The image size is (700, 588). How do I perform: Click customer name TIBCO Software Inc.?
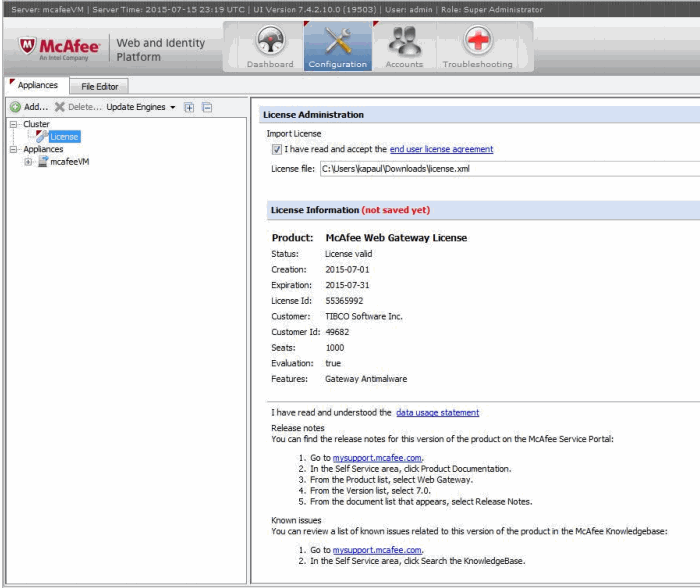click(x=364, y=317)
